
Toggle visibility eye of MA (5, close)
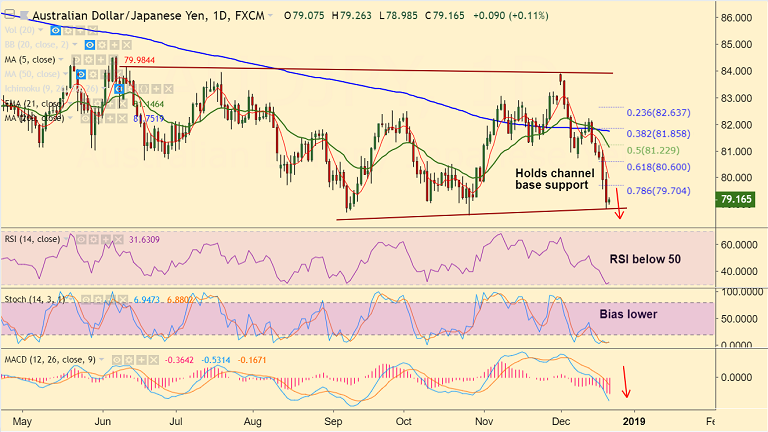pos(76,60)
